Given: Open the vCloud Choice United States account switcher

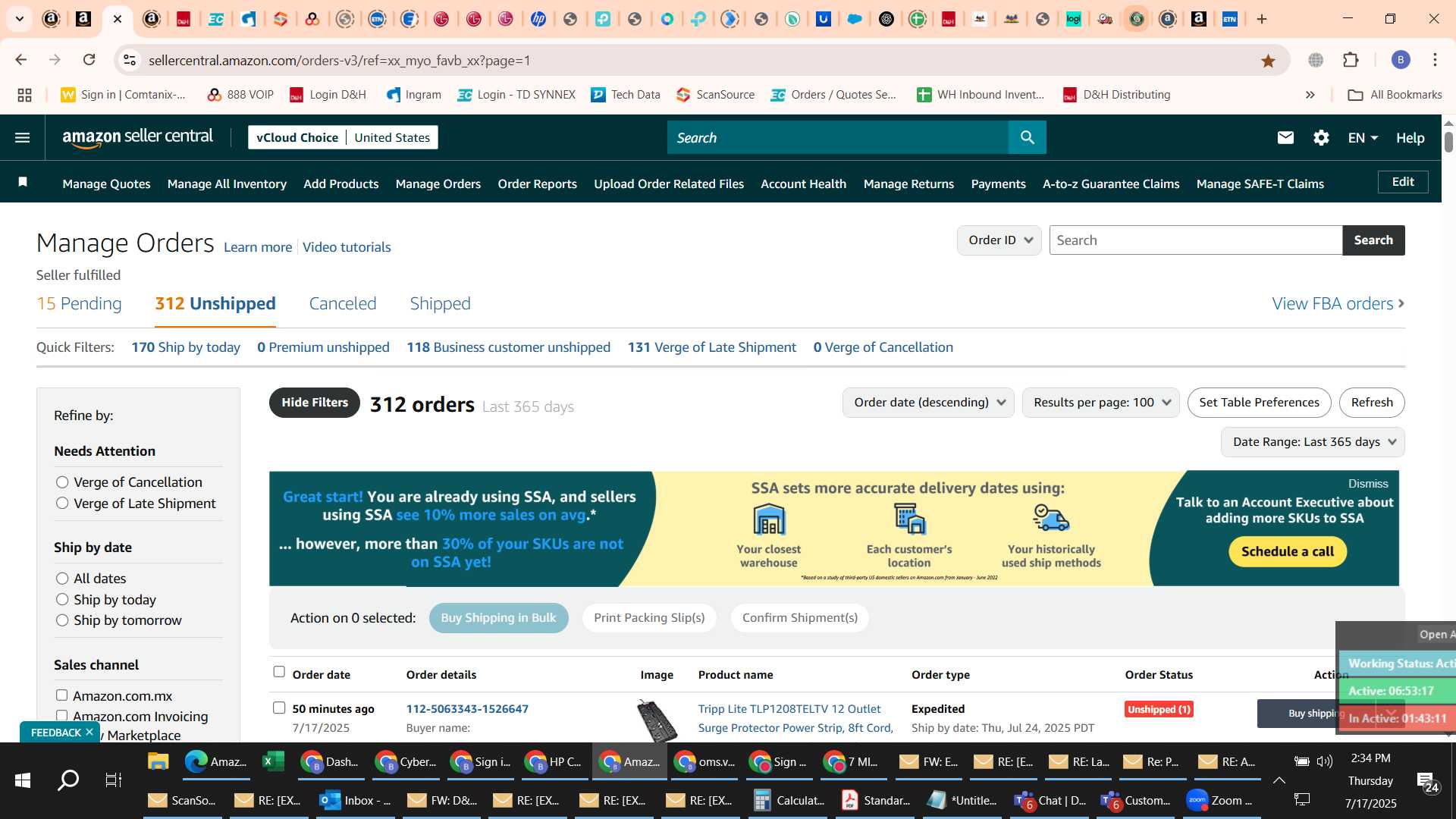Looking at the screenshot, I should click(x=343, y=137).
